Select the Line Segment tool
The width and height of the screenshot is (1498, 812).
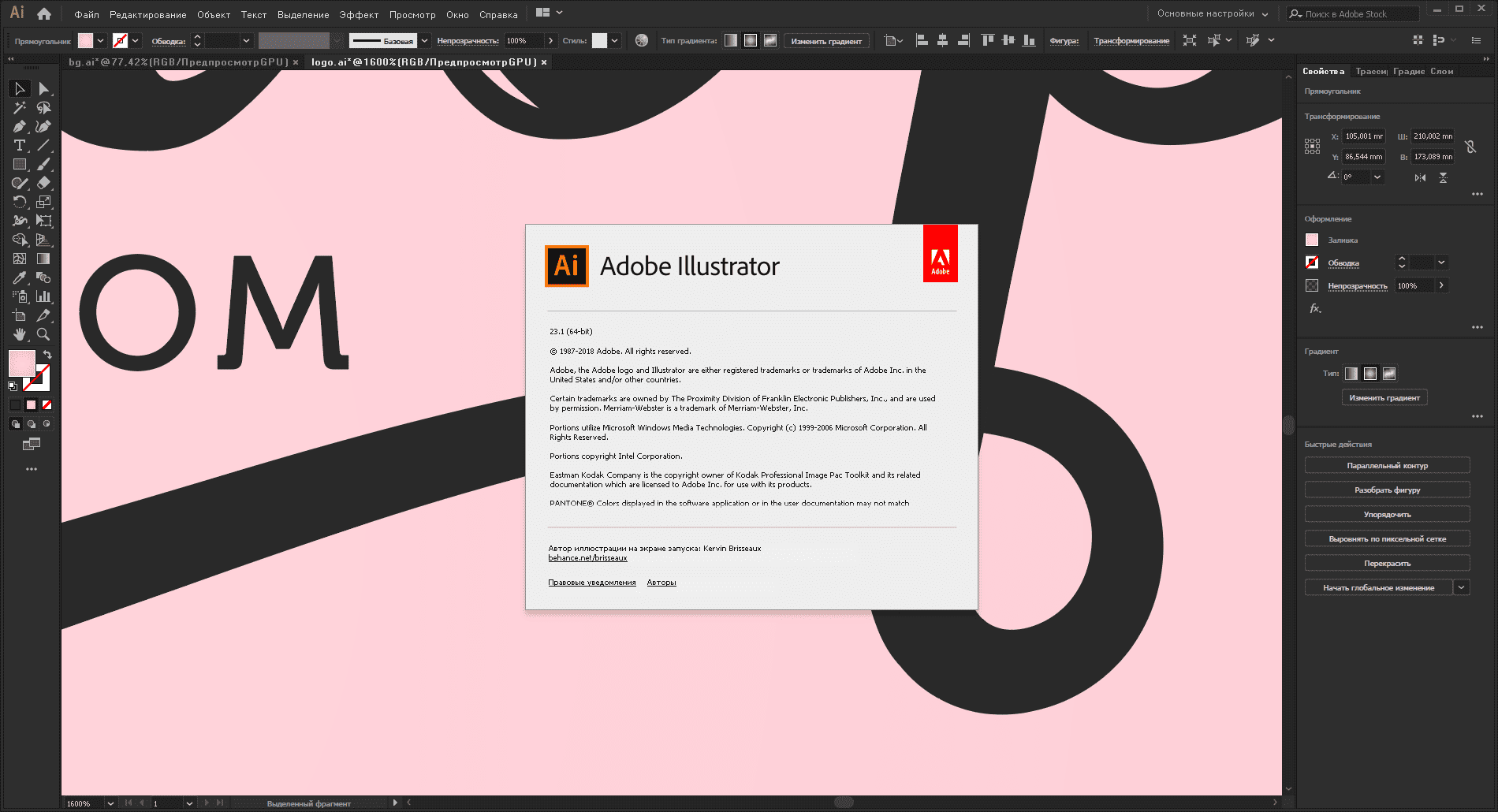tap(44, 145)
